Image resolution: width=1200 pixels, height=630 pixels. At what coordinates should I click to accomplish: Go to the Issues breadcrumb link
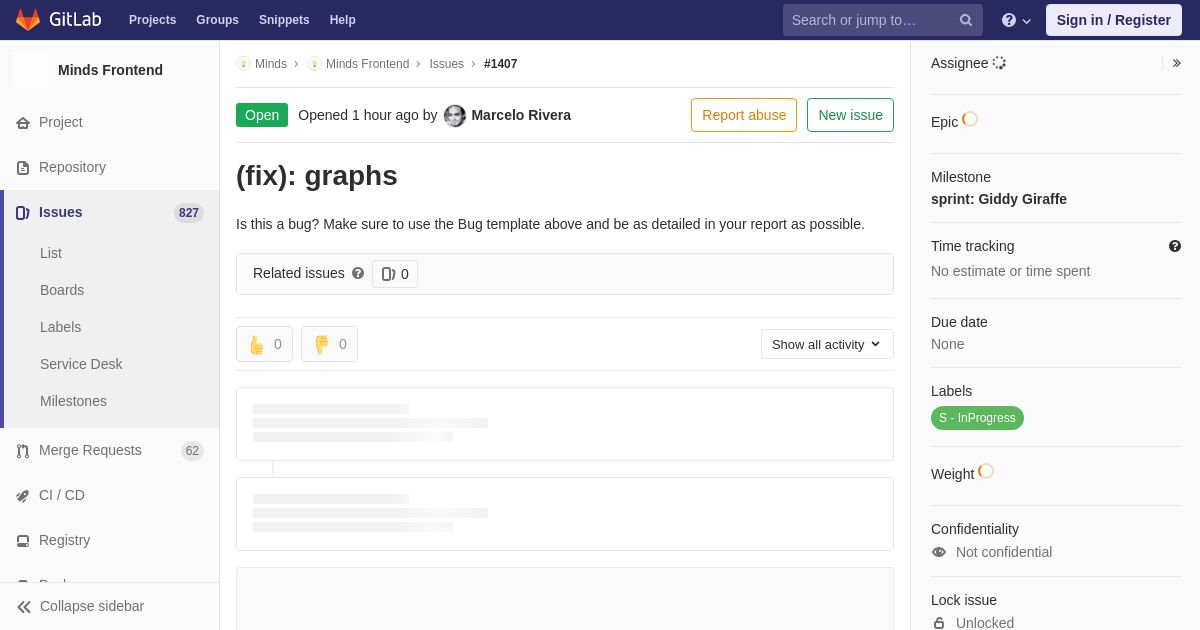point(447,64)
